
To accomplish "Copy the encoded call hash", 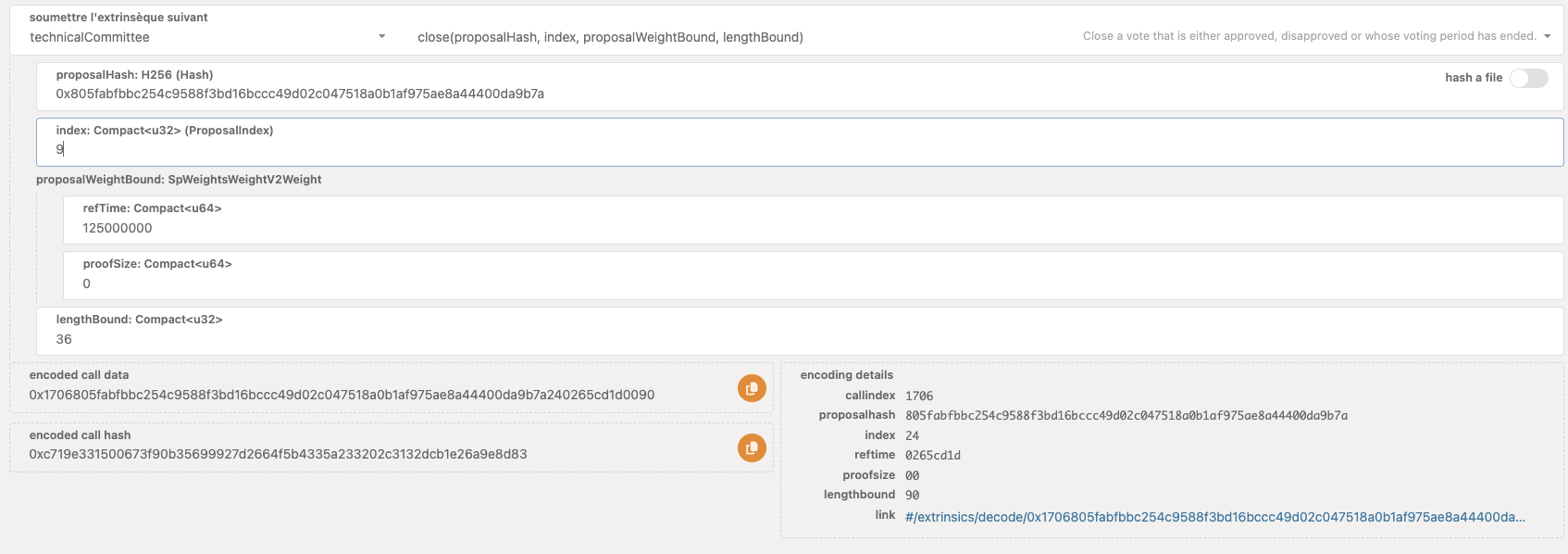I will (x=752, y=448).
